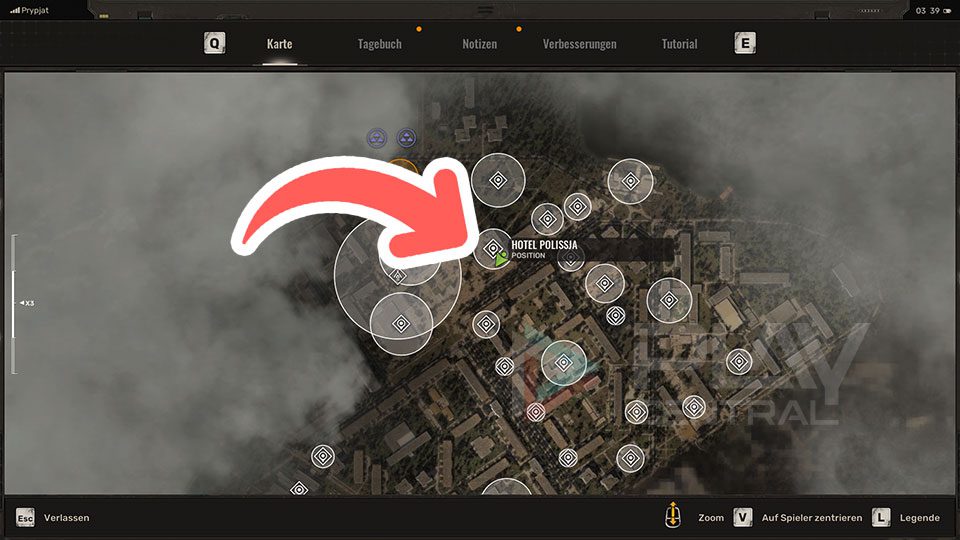Open the Tutorial tab
The image size is (960, 540).
tap(679, 44)
